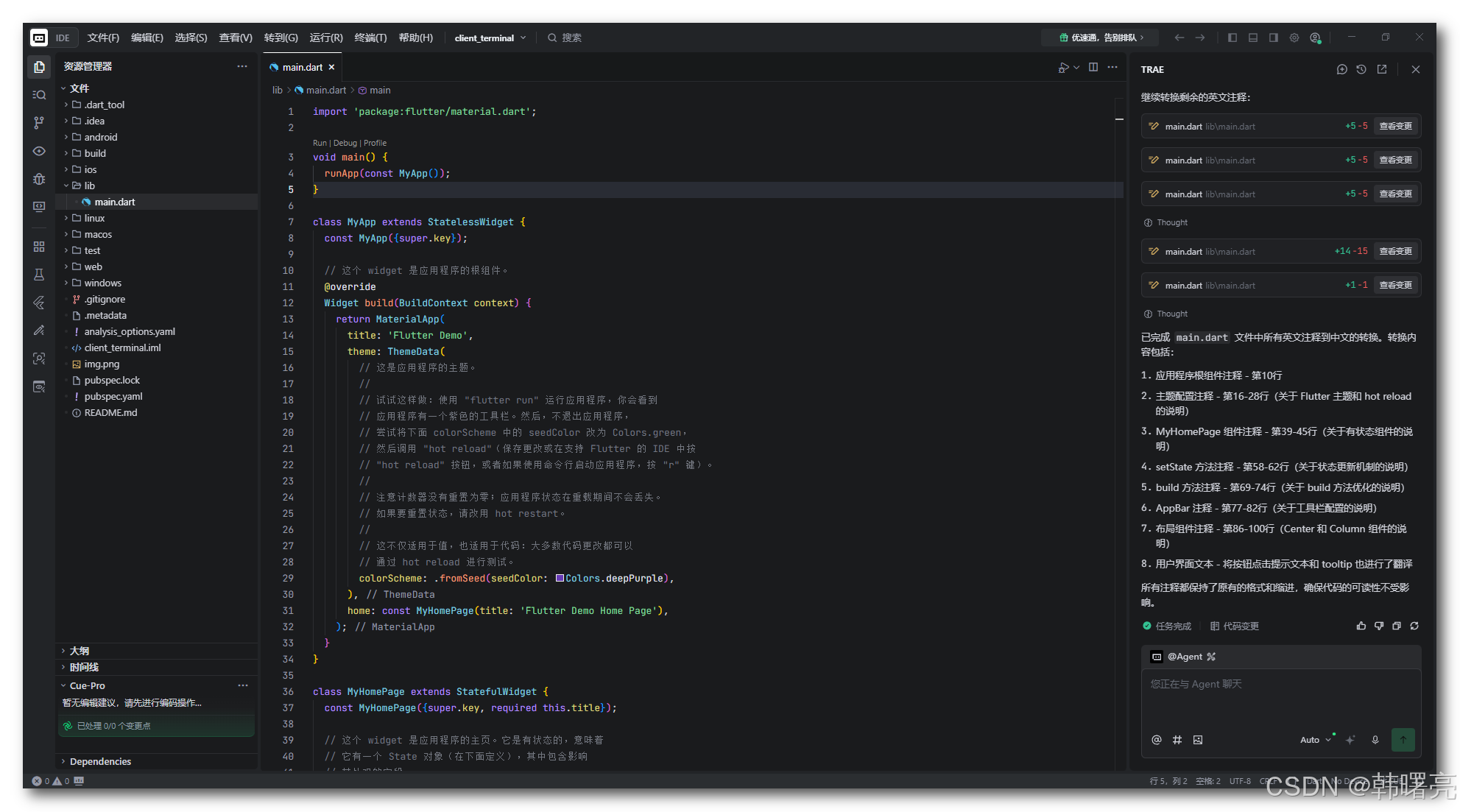Split the editor to the right
Viewport: 1460px width, 812px height.
(1093, 67)
